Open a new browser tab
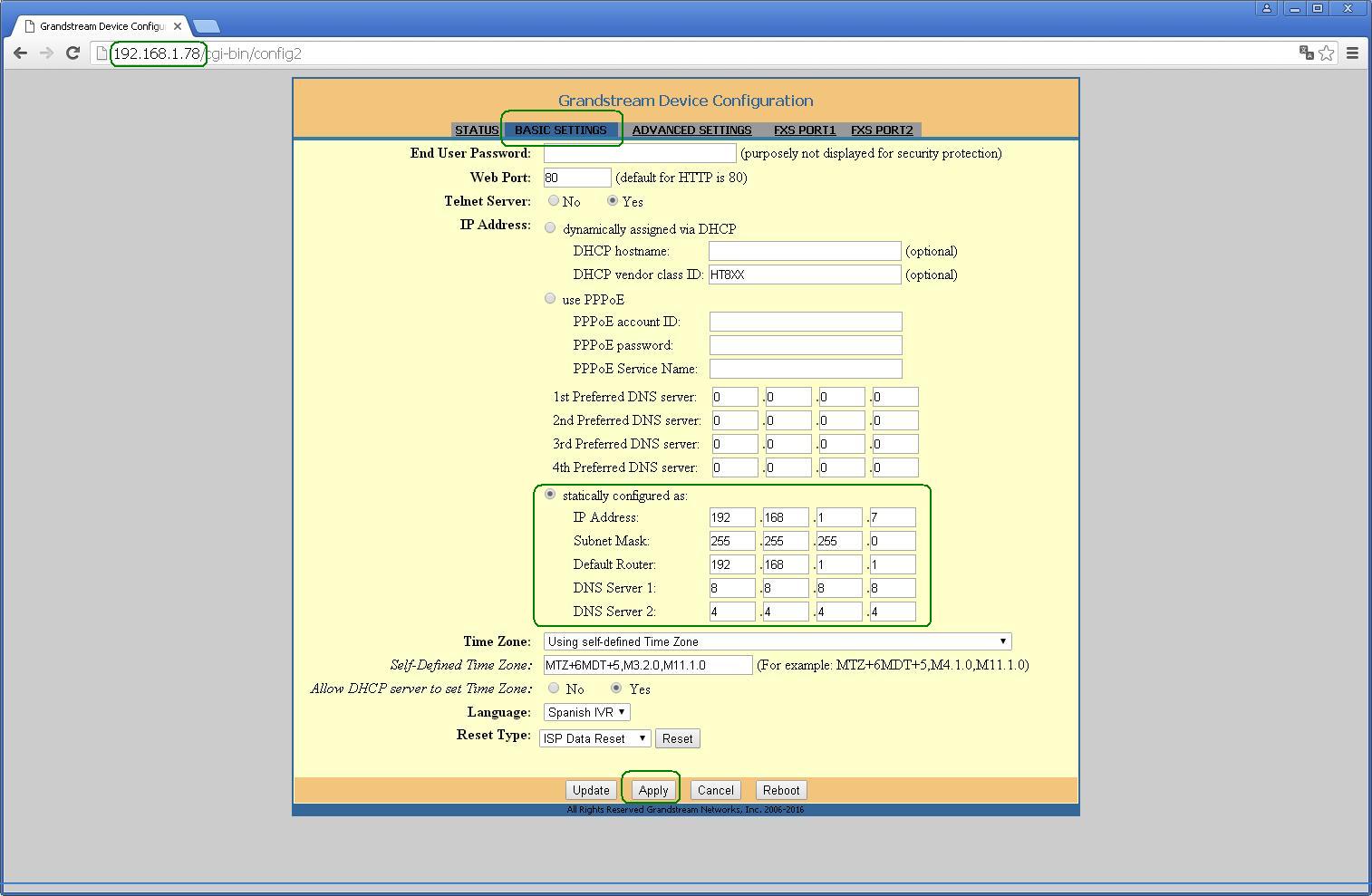The width and height of the screenshot is (1372, 896). (x=207, y=26)
